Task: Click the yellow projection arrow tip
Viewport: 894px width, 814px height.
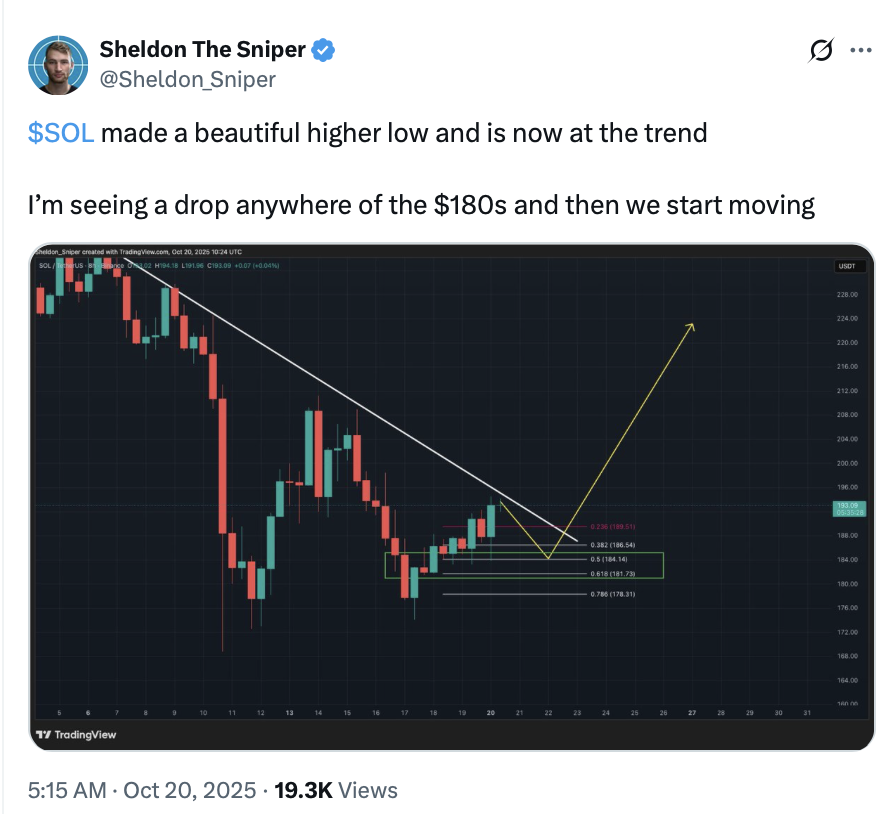Action: (x=692, y=325)
